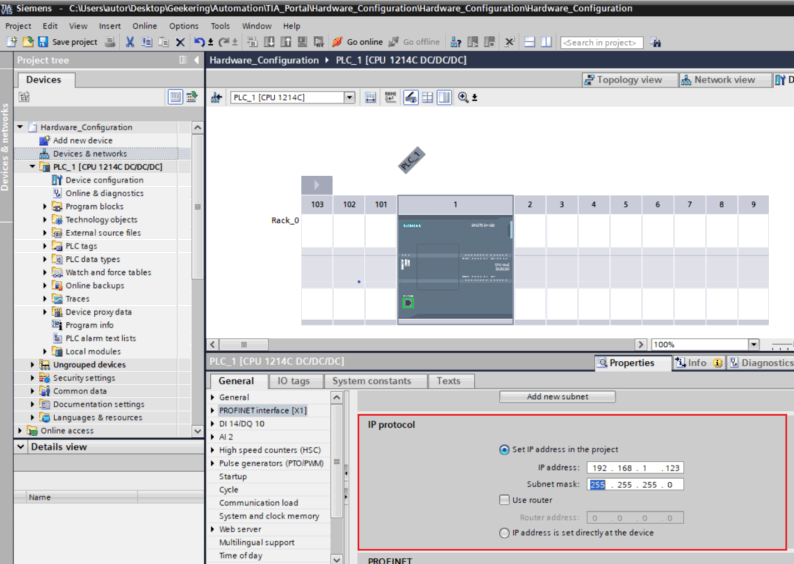Click the Undo arrow icon

coord(199,42)
